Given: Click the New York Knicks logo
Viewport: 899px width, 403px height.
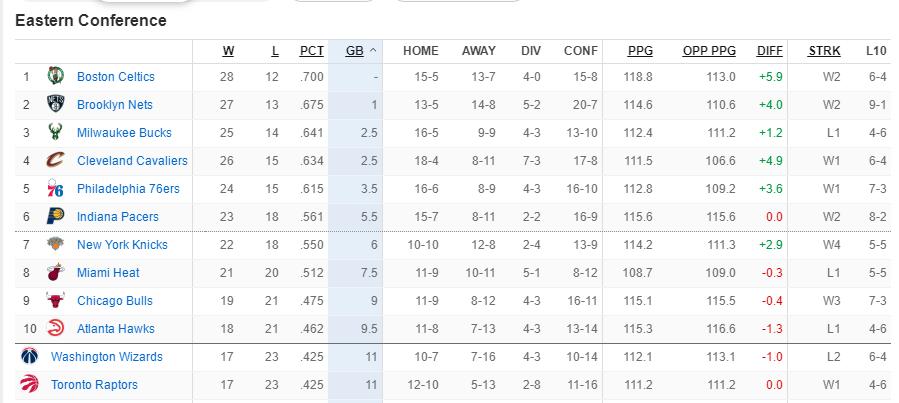Looking at the screenshot, I should coord(55,245).
